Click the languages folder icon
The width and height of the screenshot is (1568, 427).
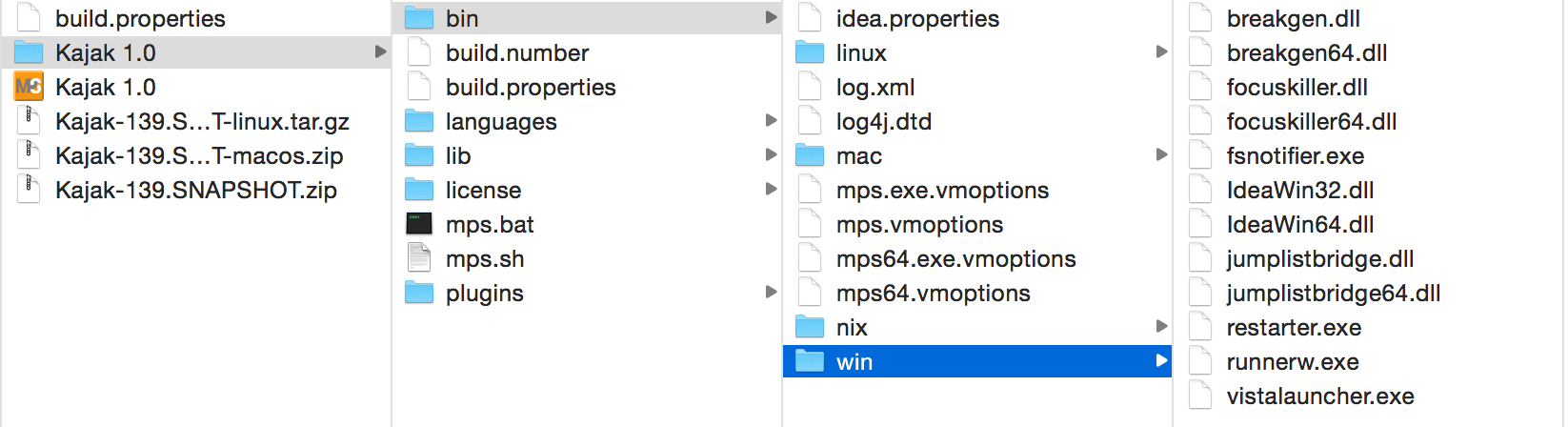(x=419, y=121)
